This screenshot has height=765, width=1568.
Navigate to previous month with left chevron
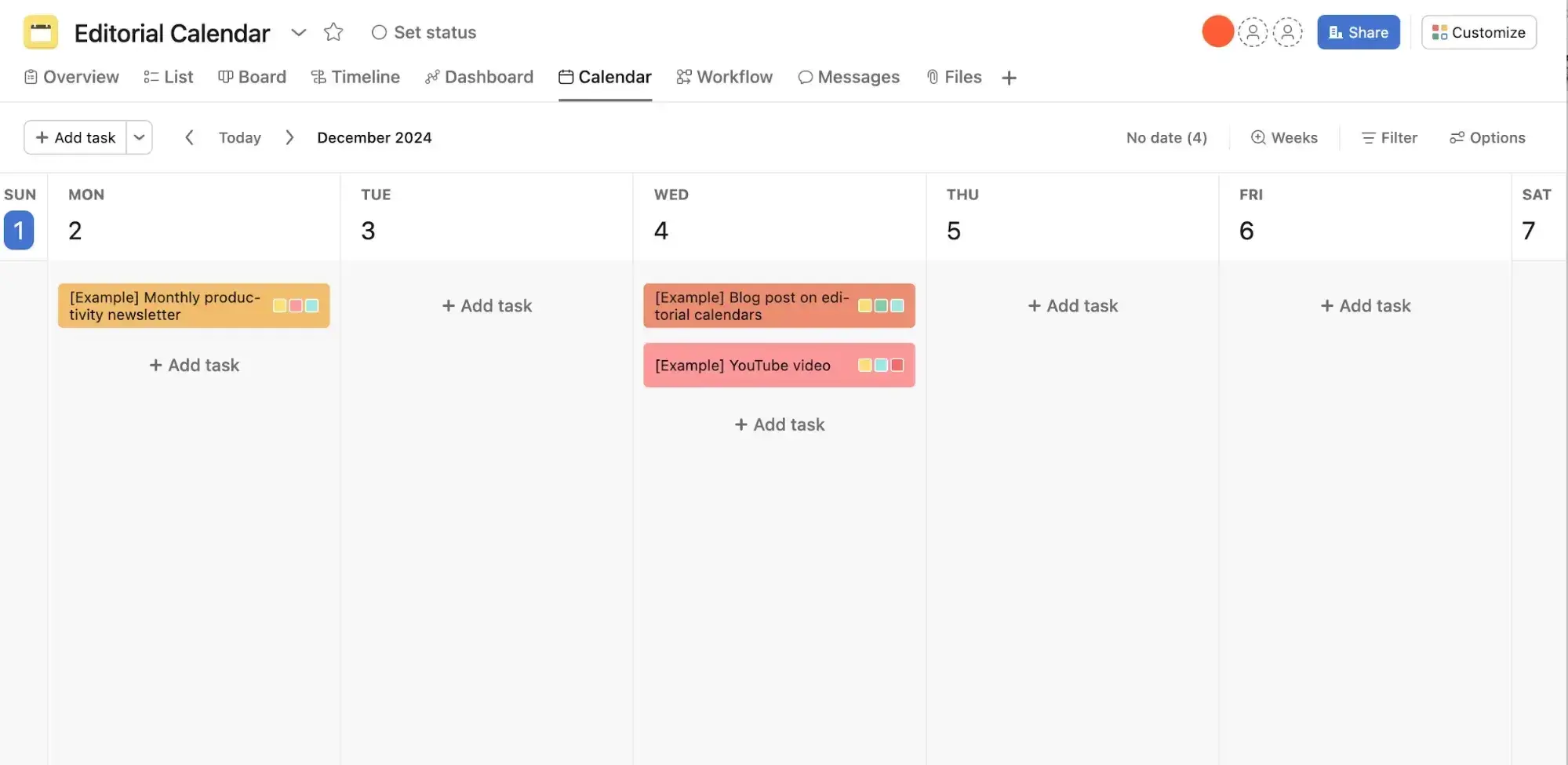189,137
